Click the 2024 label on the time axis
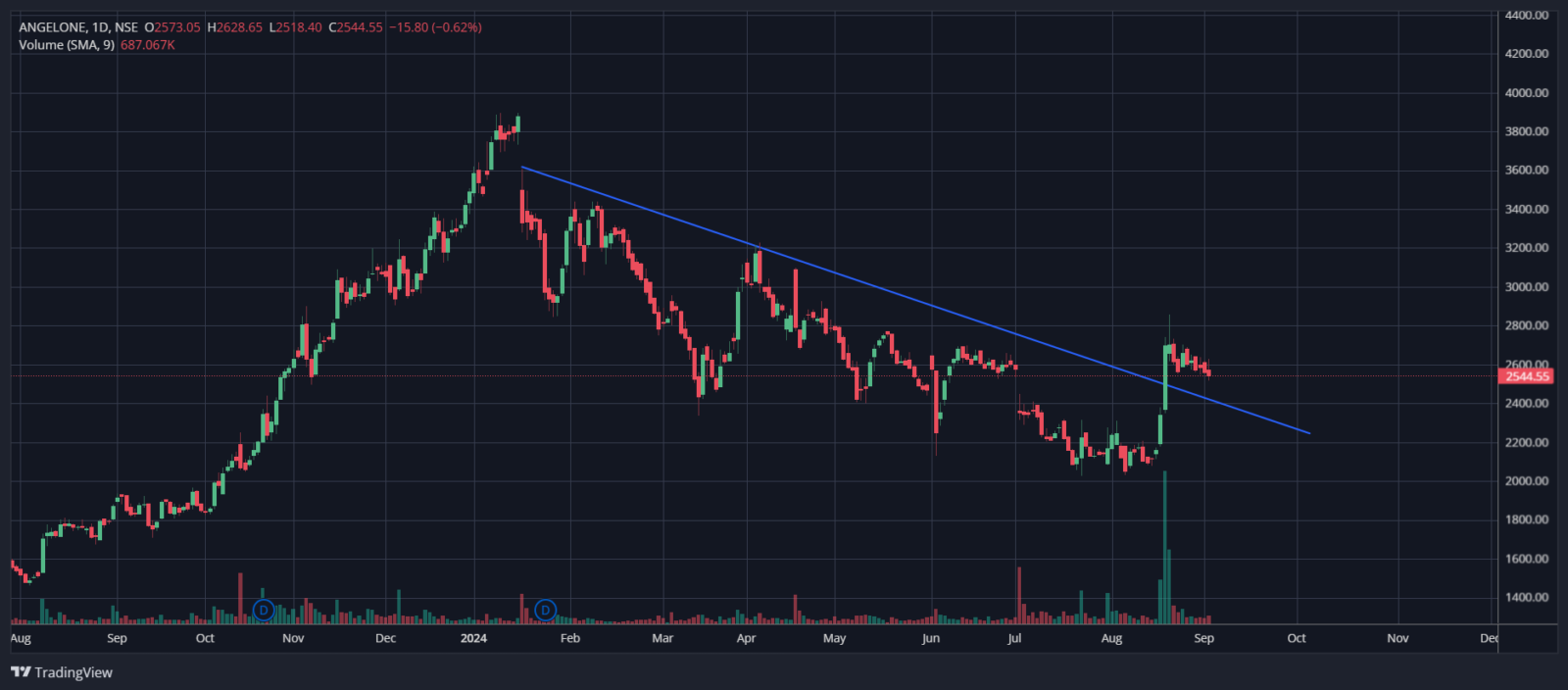The height and width of the screenshot is (690, 1568). (473, 638)
